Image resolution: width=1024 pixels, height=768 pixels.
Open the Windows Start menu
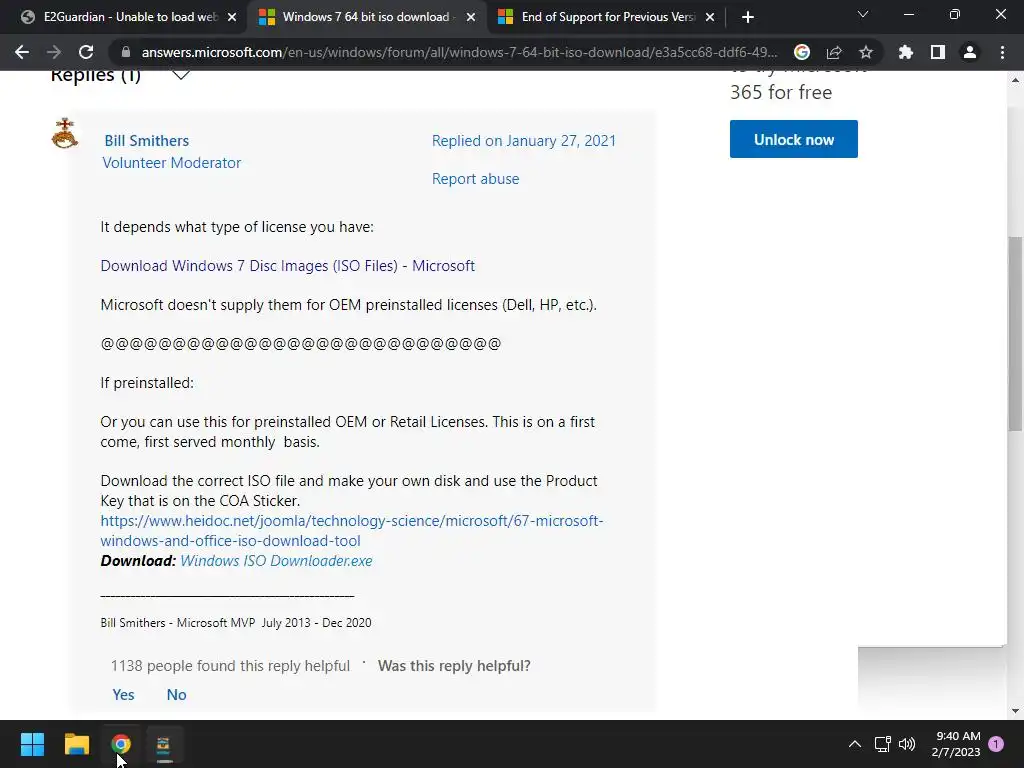[32, 744]
